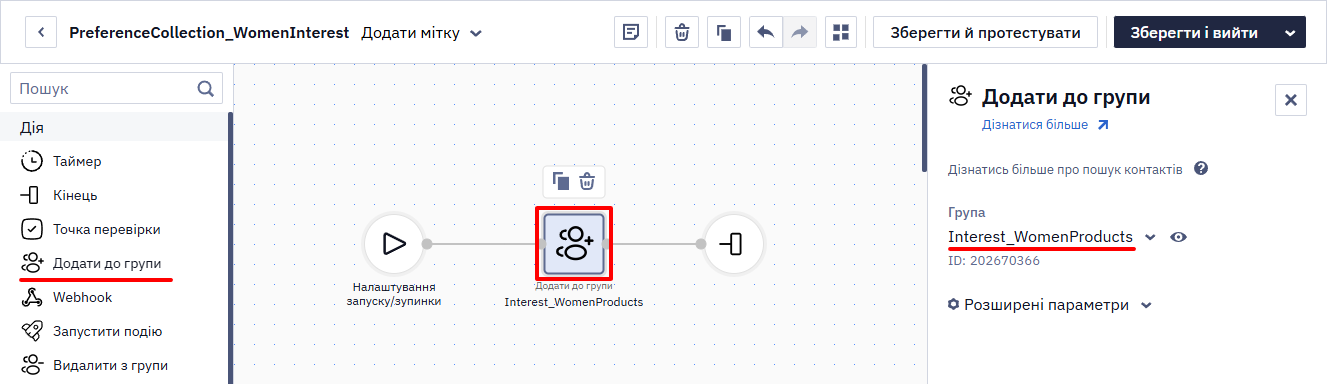Click the canvas vertical scrollbar
This screenshot has width=1327, height=384.
click(924, 119)
